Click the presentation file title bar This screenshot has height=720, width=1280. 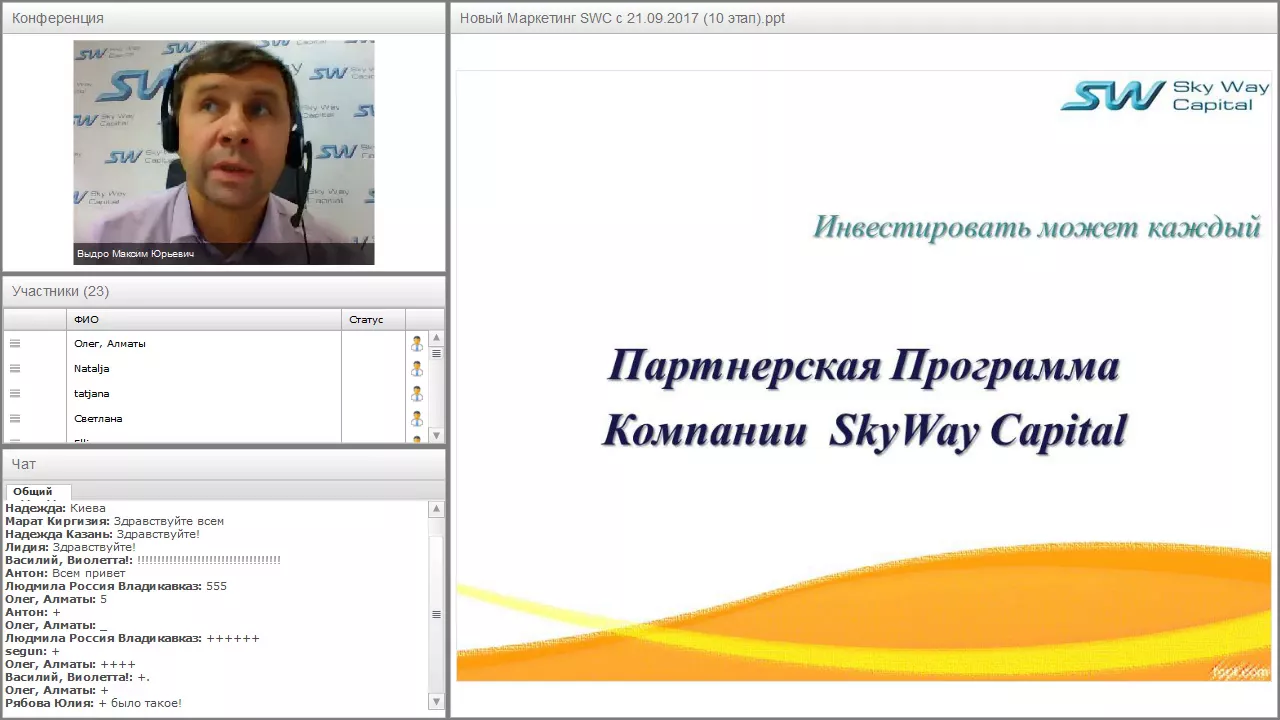click(864, 18)
